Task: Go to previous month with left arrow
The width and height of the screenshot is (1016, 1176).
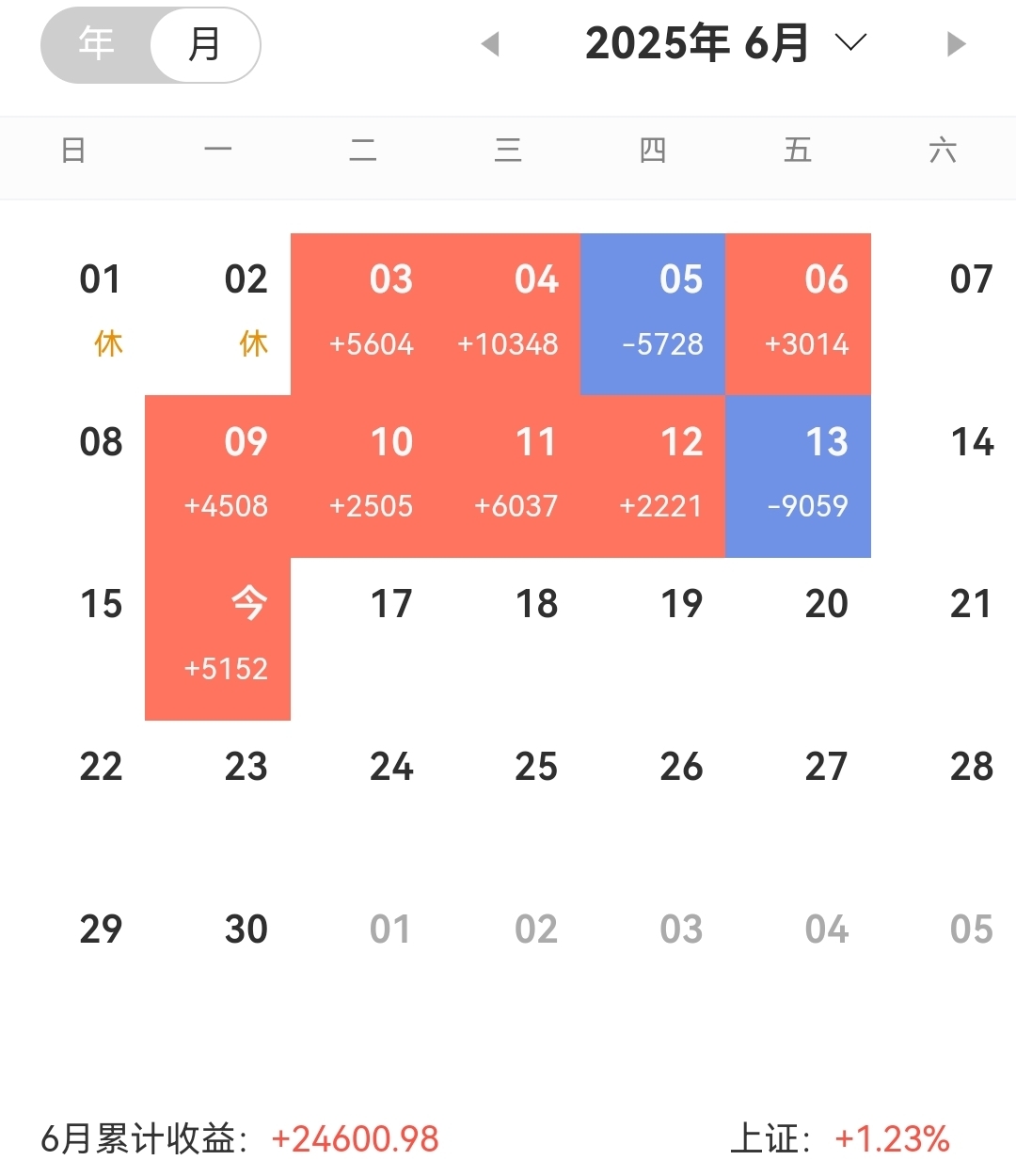Action: [x=490, y=44]
